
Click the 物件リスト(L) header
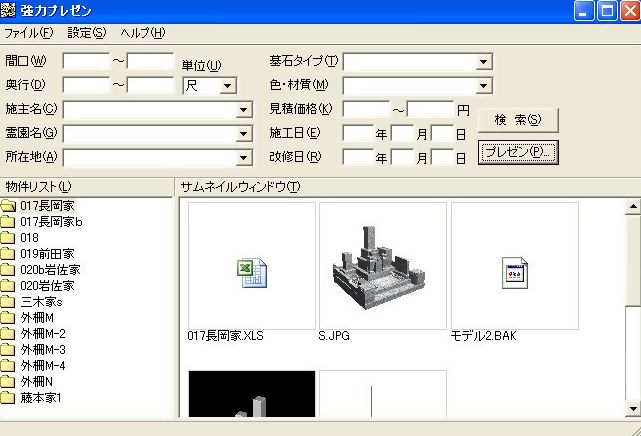pos(38,187)
